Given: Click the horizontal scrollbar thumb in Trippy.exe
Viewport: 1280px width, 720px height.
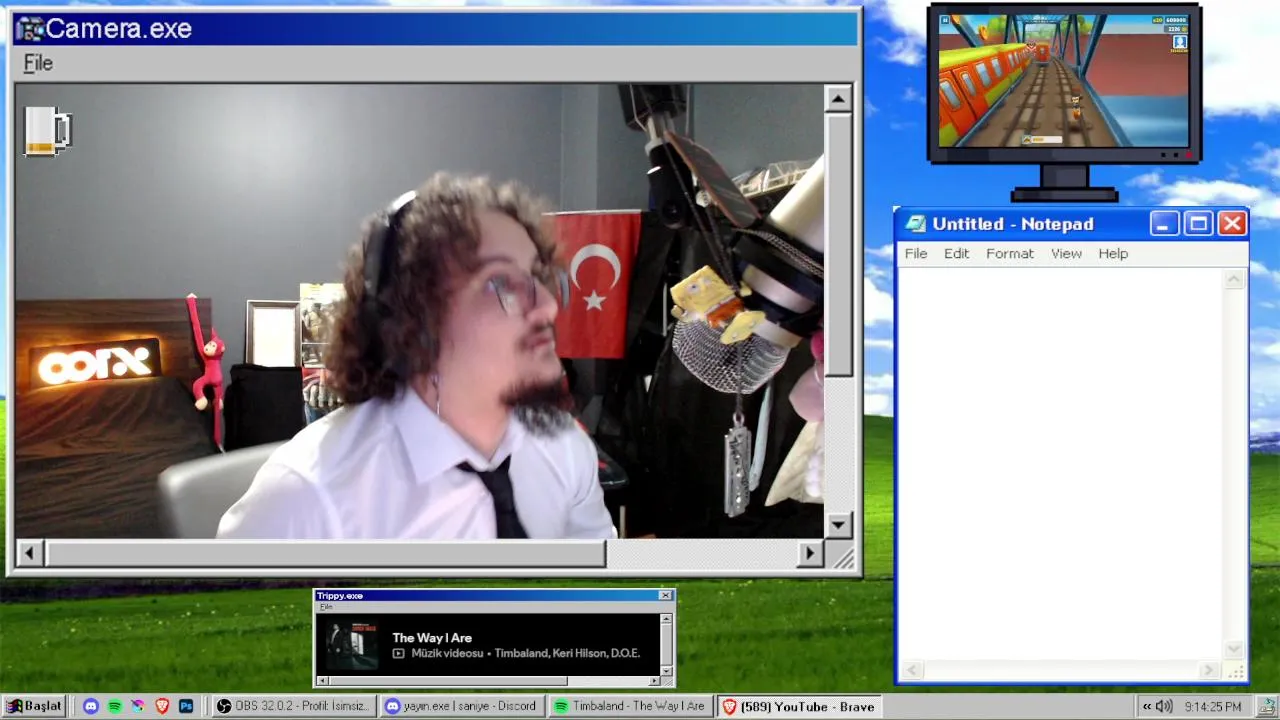Looking at the screenshot, I should click(x=447, y=681).
